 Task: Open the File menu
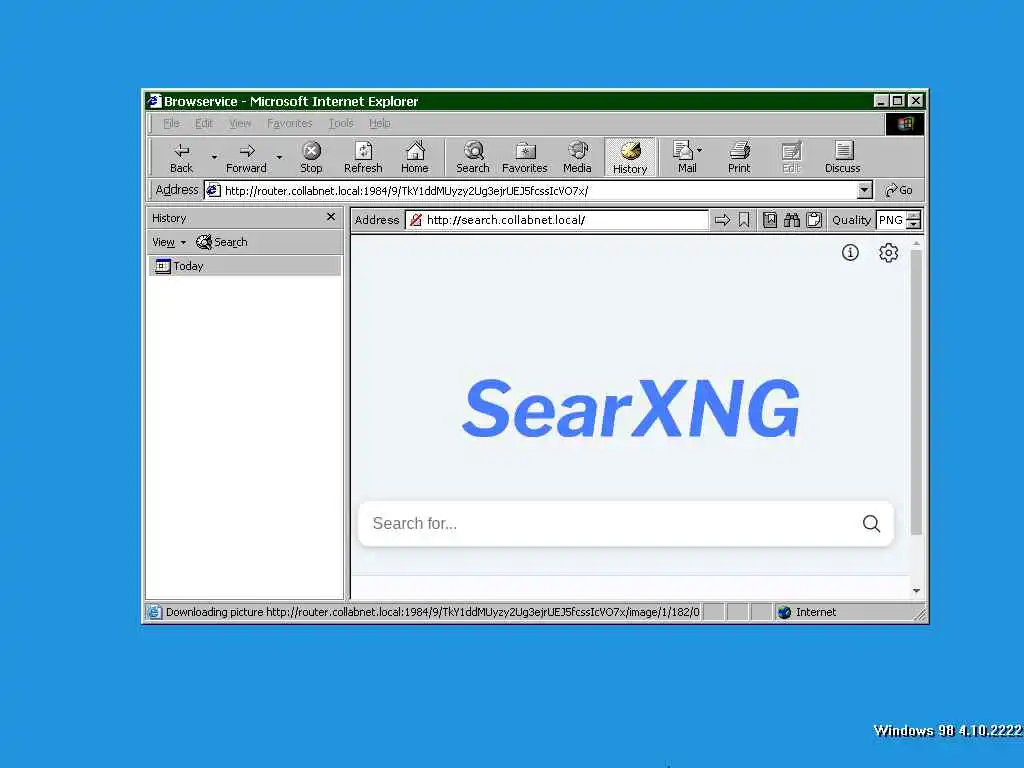(x=171, y=123)
